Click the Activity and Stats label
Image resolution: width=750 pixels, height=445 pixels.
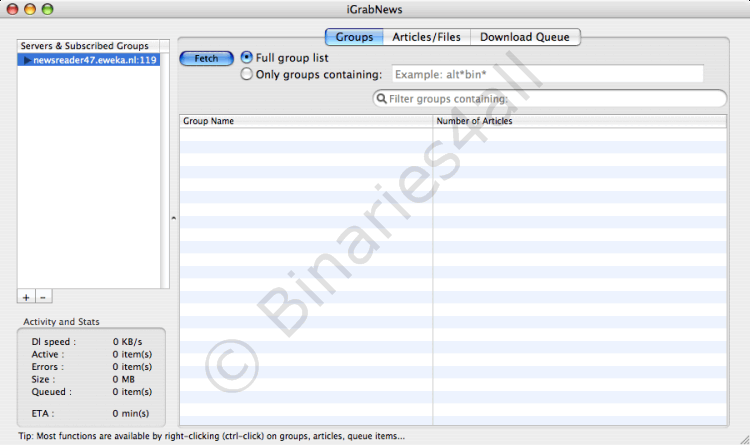[x=61, y=322]
